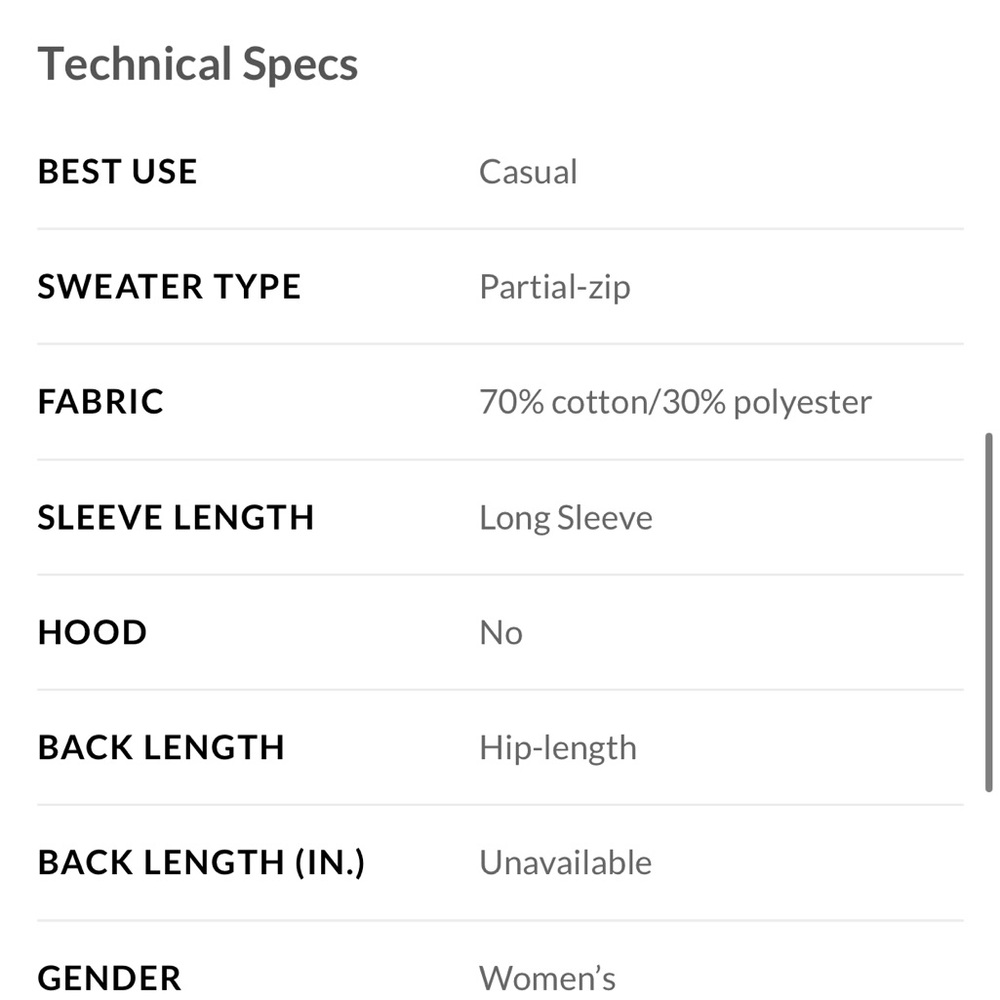
Task: Click the HOOD label
Action: (92, 632)
